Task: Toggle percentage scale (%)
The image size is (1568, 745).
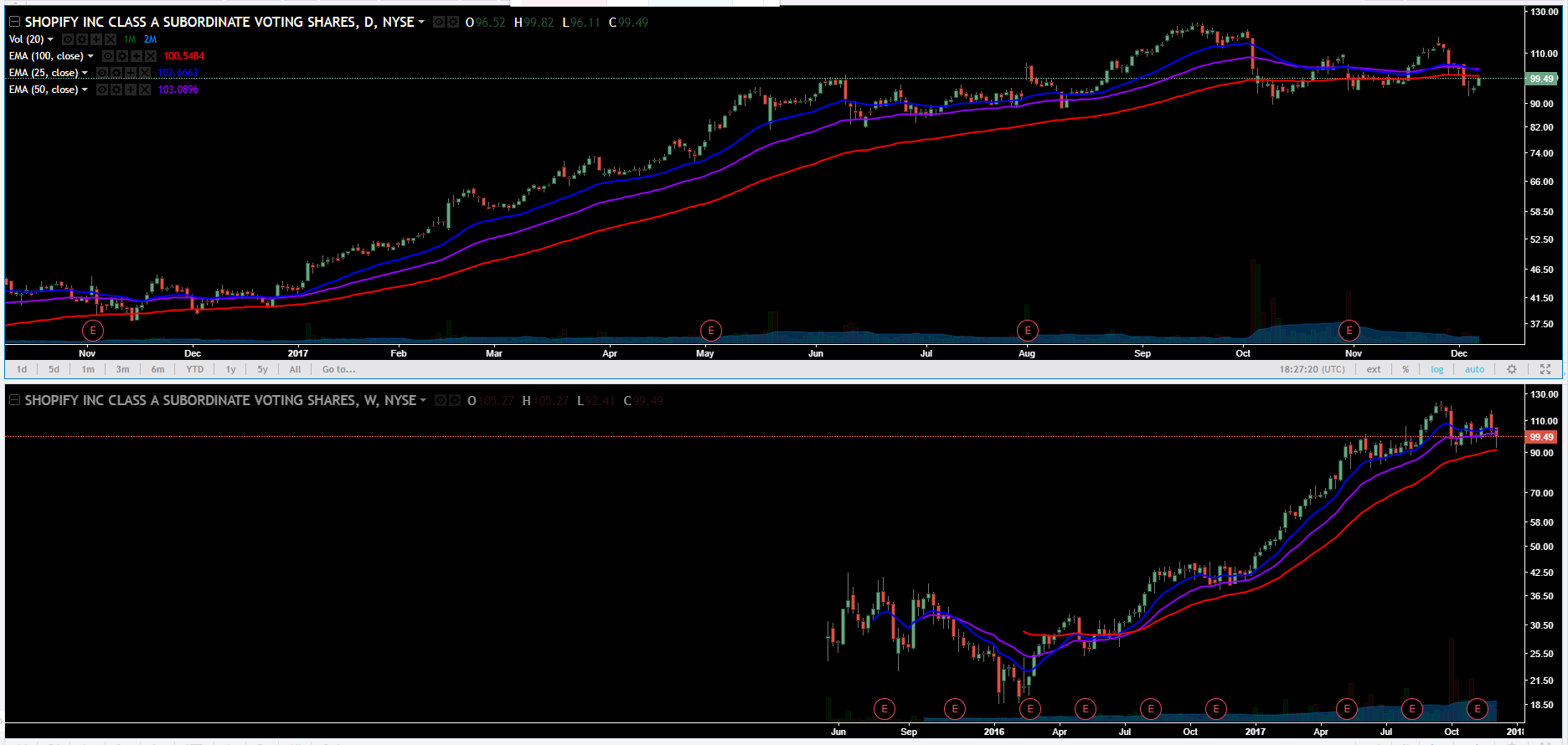Action: [x=1406, y=369]
